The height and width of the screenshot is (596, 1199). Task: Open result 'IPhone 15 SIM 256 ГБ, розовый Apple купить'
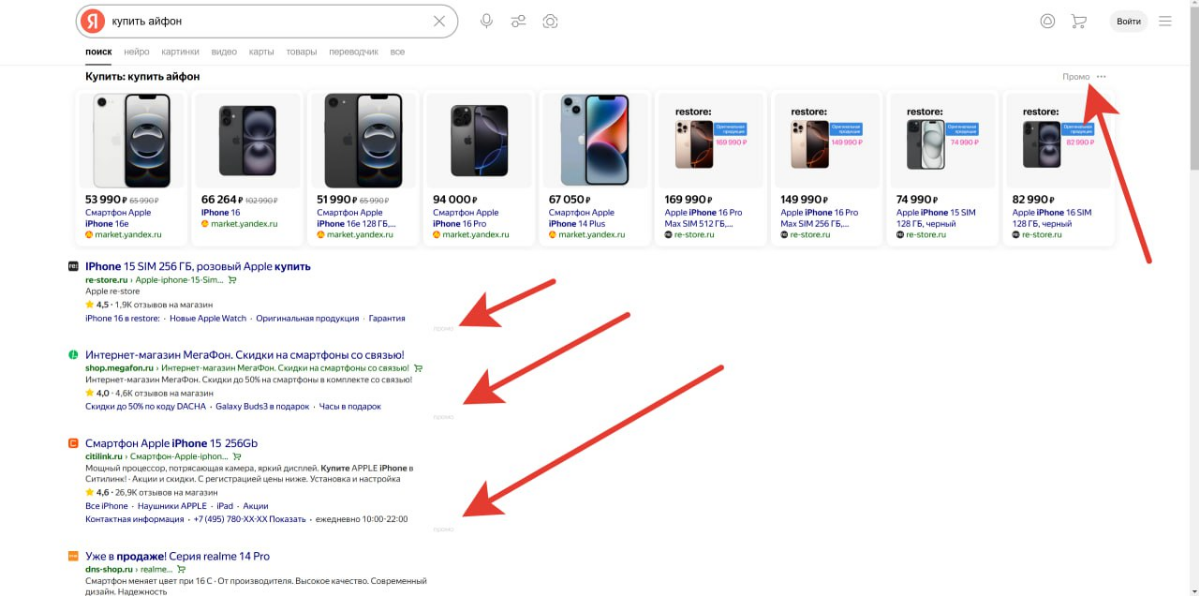pos(198,266)
